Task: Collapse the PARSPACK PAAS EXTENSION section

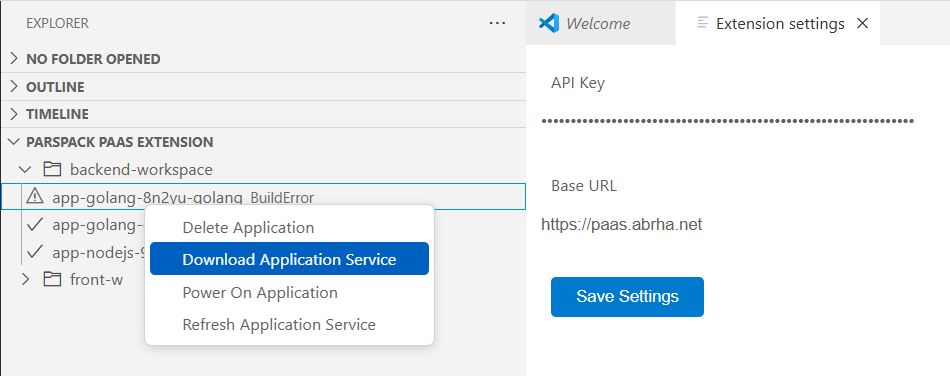Action: coord(15,142)
